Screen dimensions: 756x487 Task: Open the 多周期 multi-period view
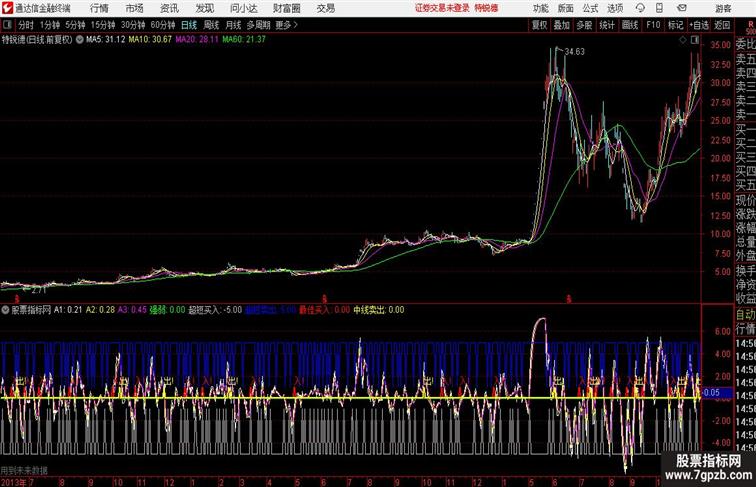[258, 25]
